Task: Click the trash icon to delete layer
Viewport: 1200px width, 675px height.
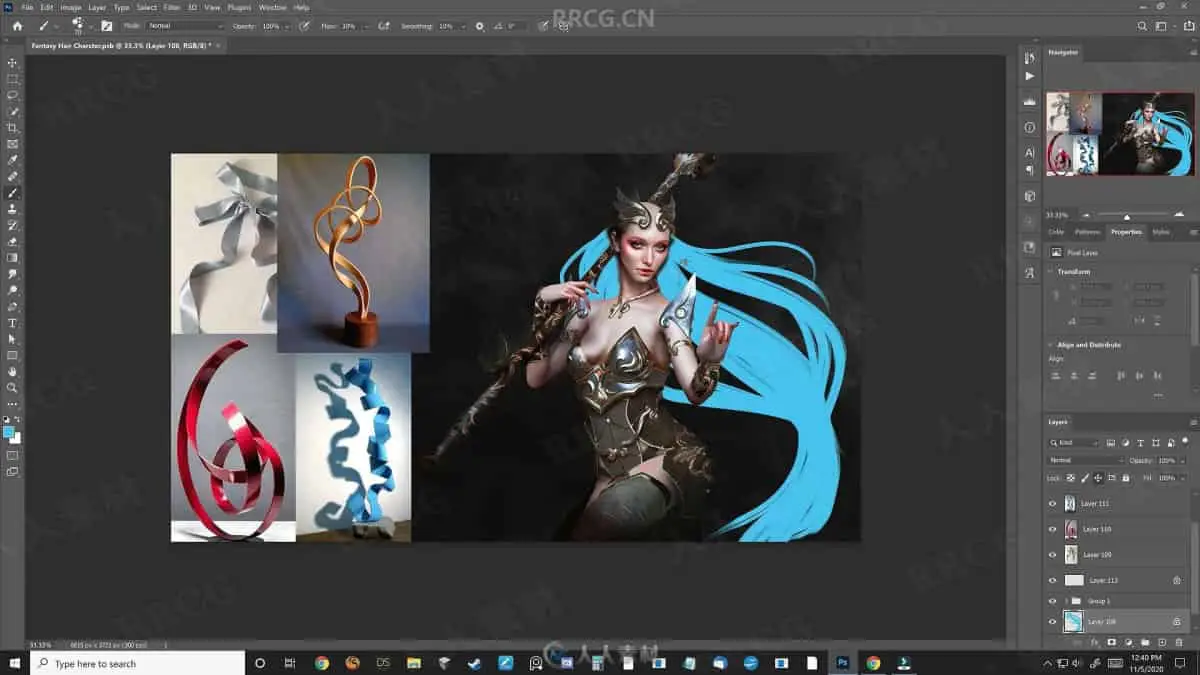Action: point(1179,642)
